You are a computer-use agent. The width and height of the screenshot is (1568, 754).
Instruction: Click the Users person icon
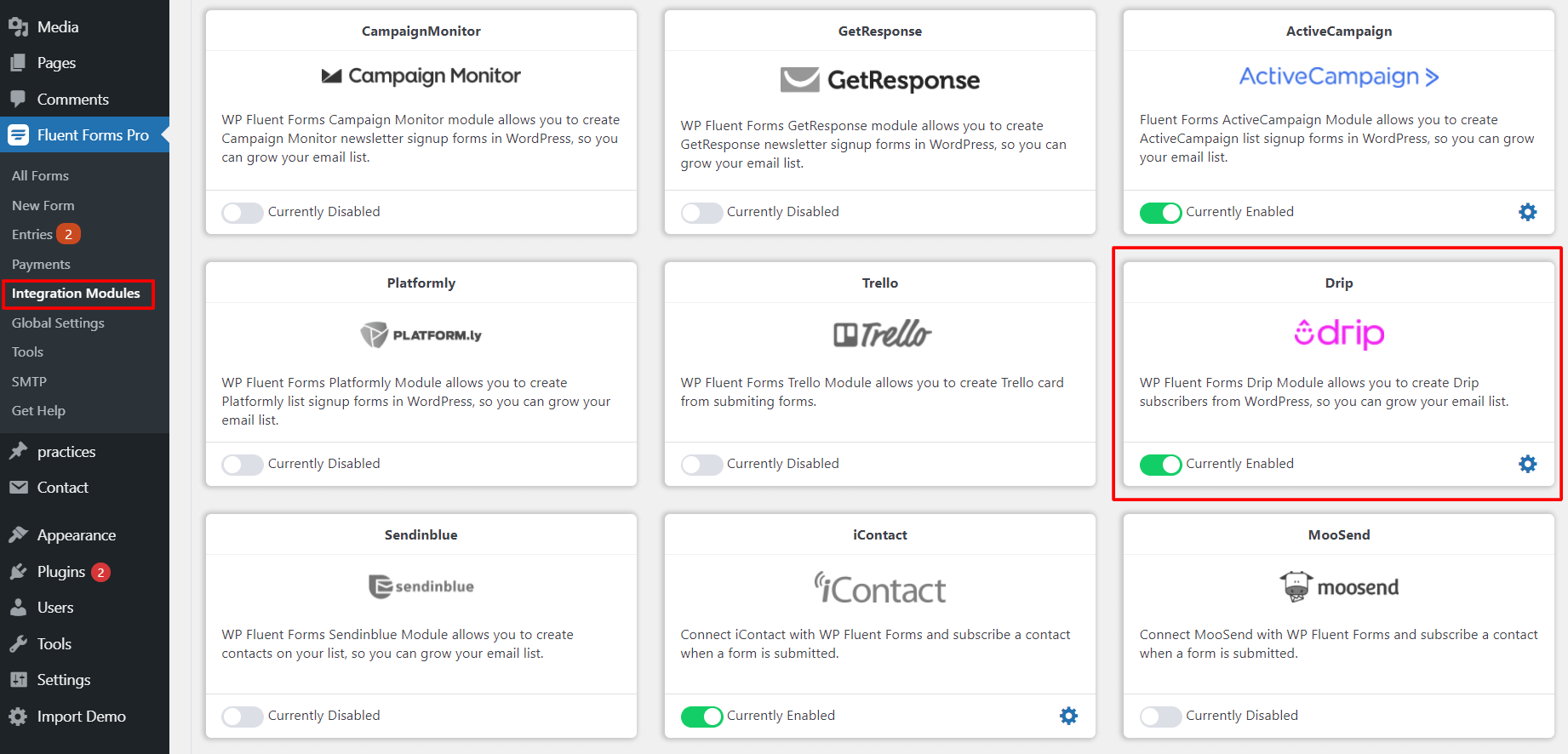point(18,608)
